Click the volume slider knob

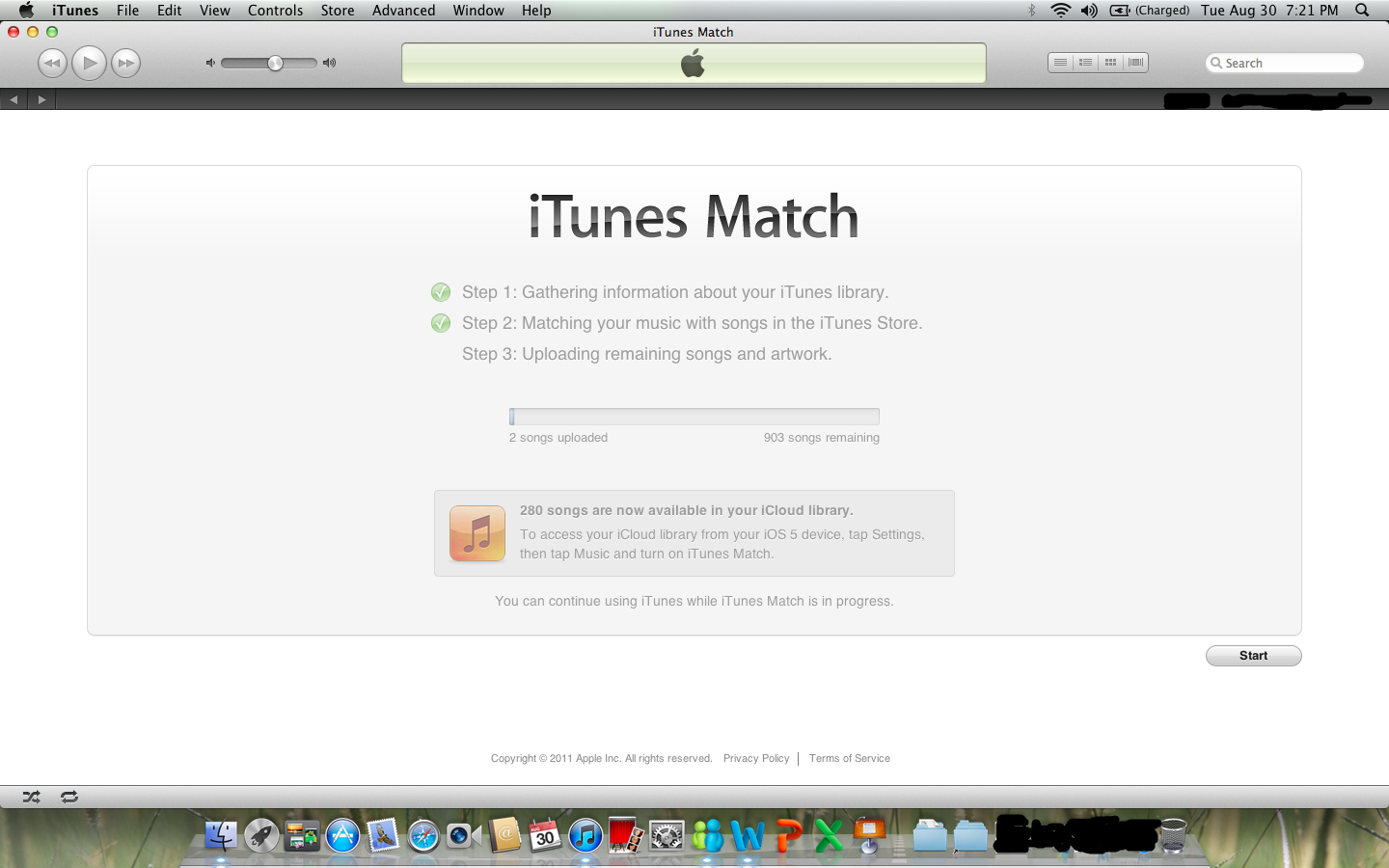275,63
